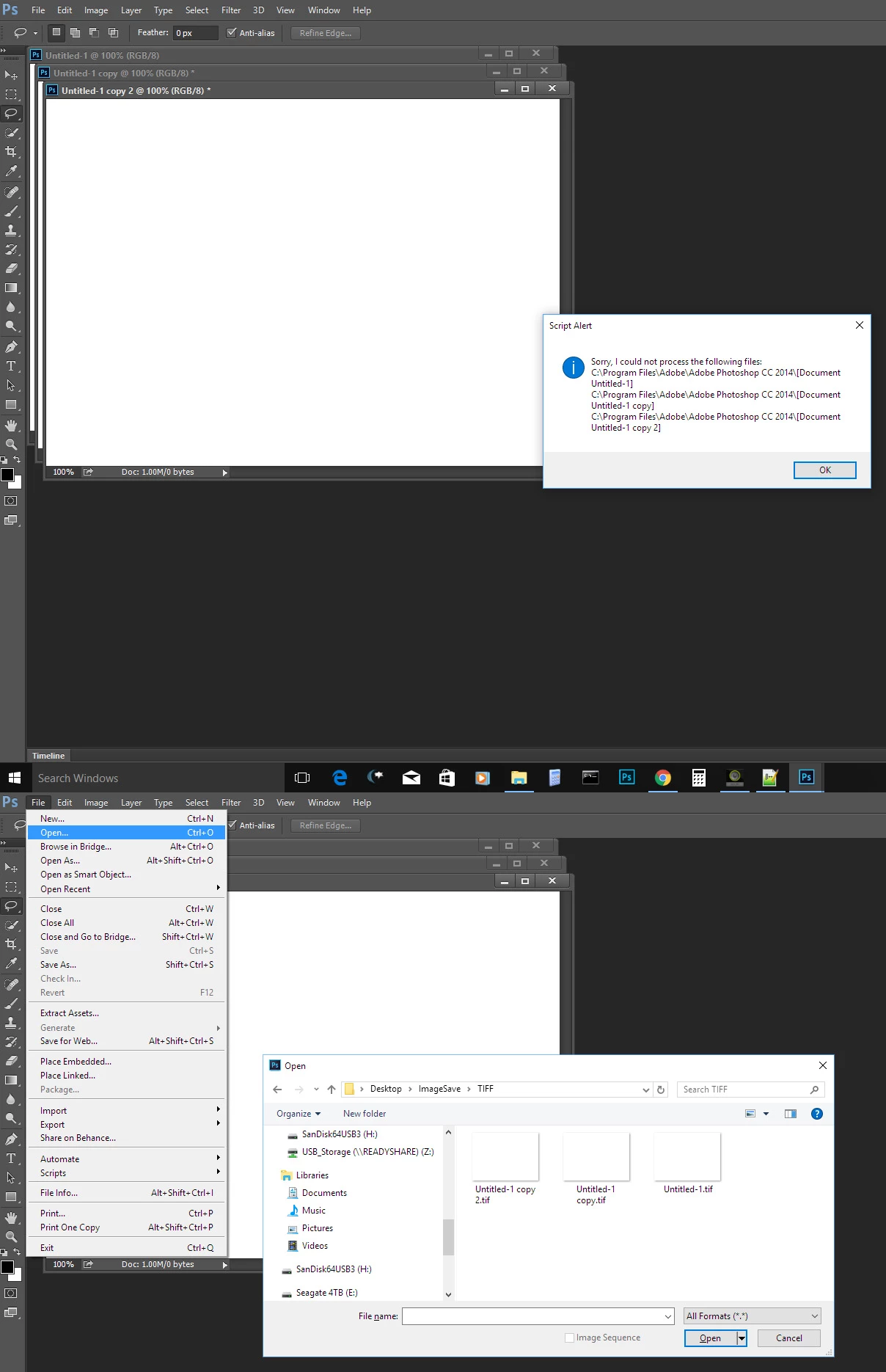Pick the Blur tool in the top toolbox

pos(11,307)
